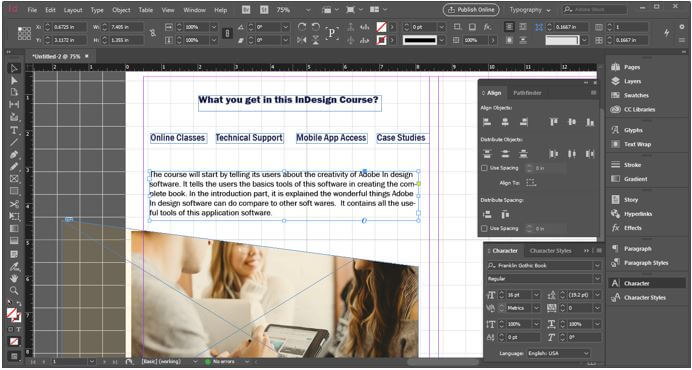692x370 pixels.
Task: Open the Object menu
Action: point(121,10)
